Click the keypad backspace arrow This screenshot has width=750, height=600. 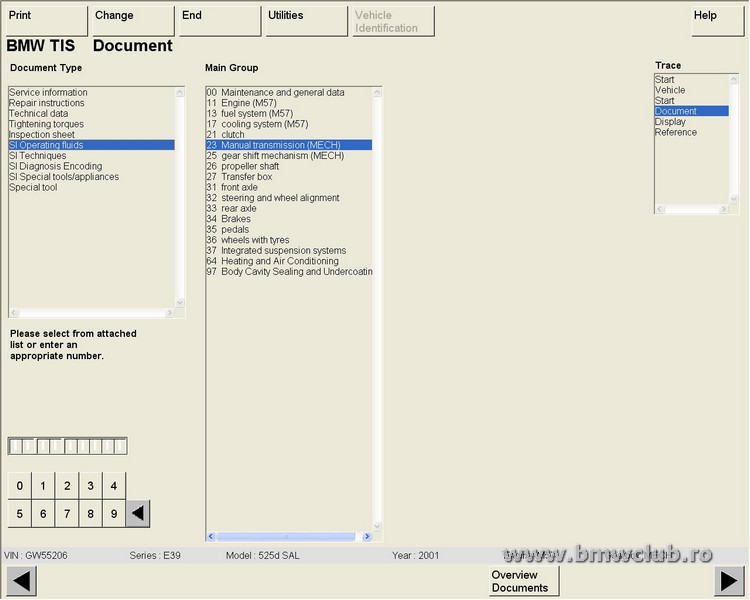click(138, 513)
